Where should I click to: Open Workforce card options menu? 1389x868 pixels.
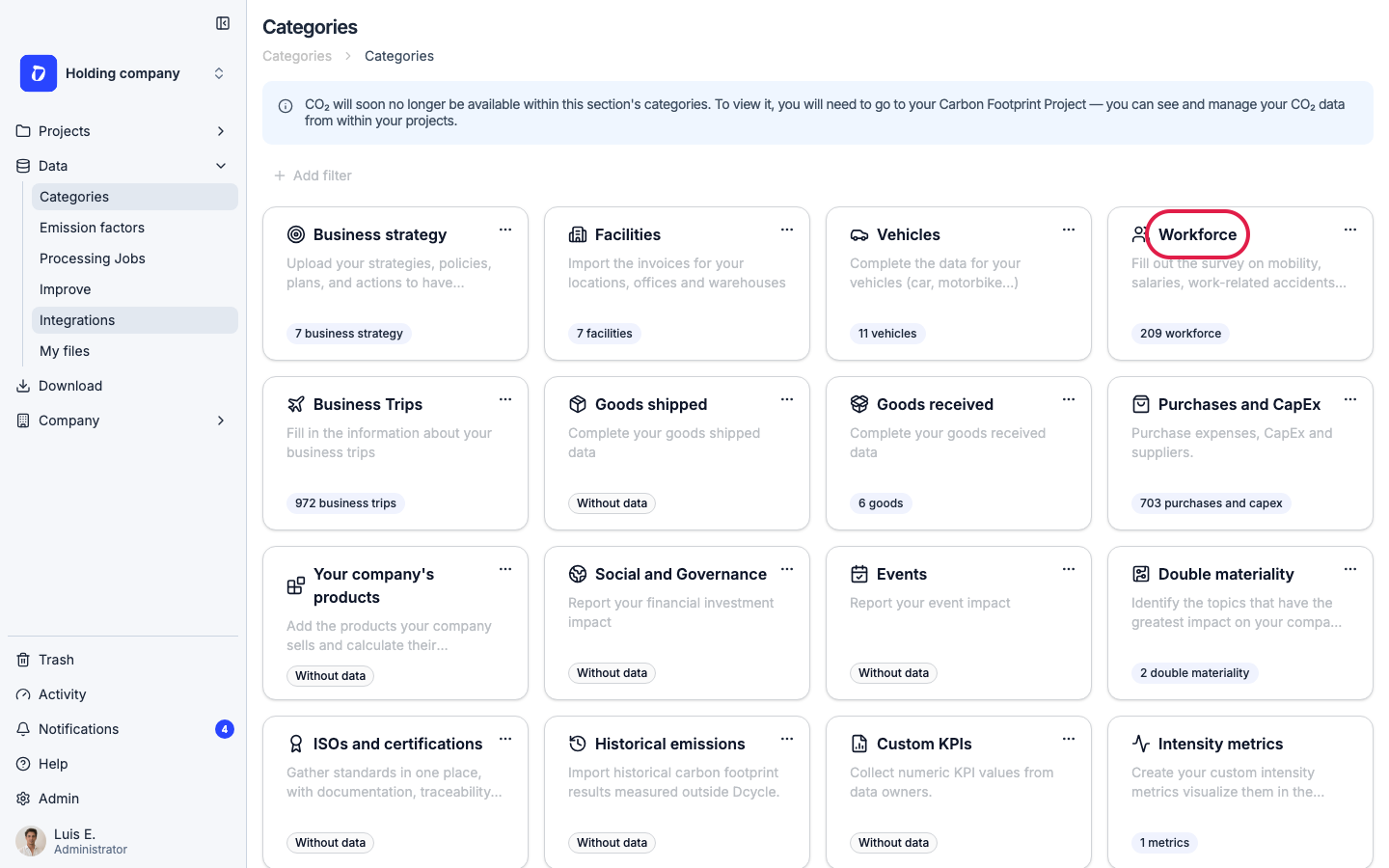(x=1350, y=230)
